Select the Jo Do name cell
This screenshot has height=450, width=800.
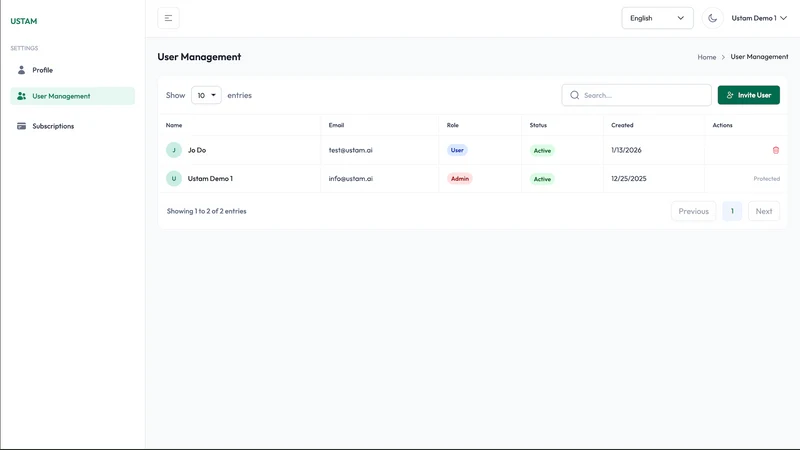197,150
